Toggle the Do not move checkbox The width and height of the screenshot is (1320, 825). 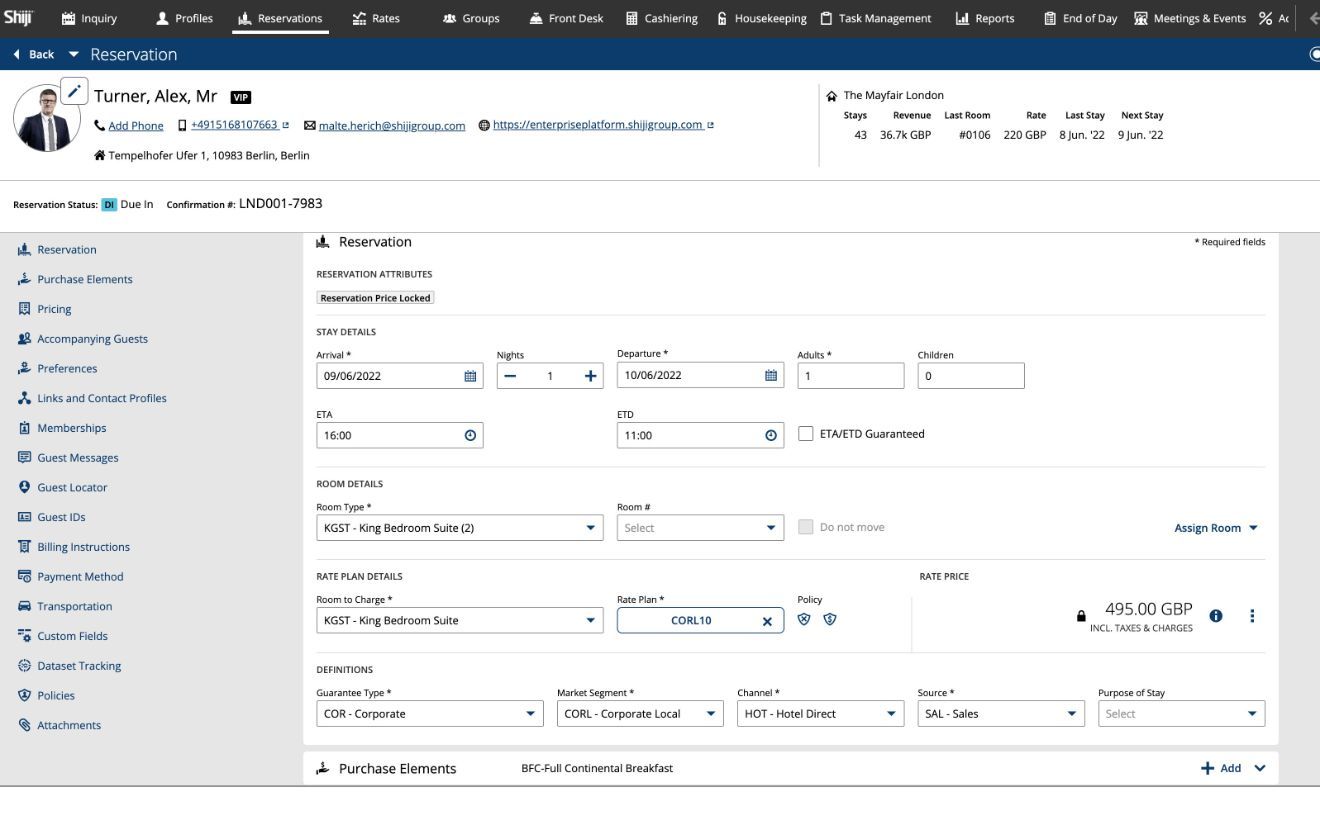click(x=806, y=527)
